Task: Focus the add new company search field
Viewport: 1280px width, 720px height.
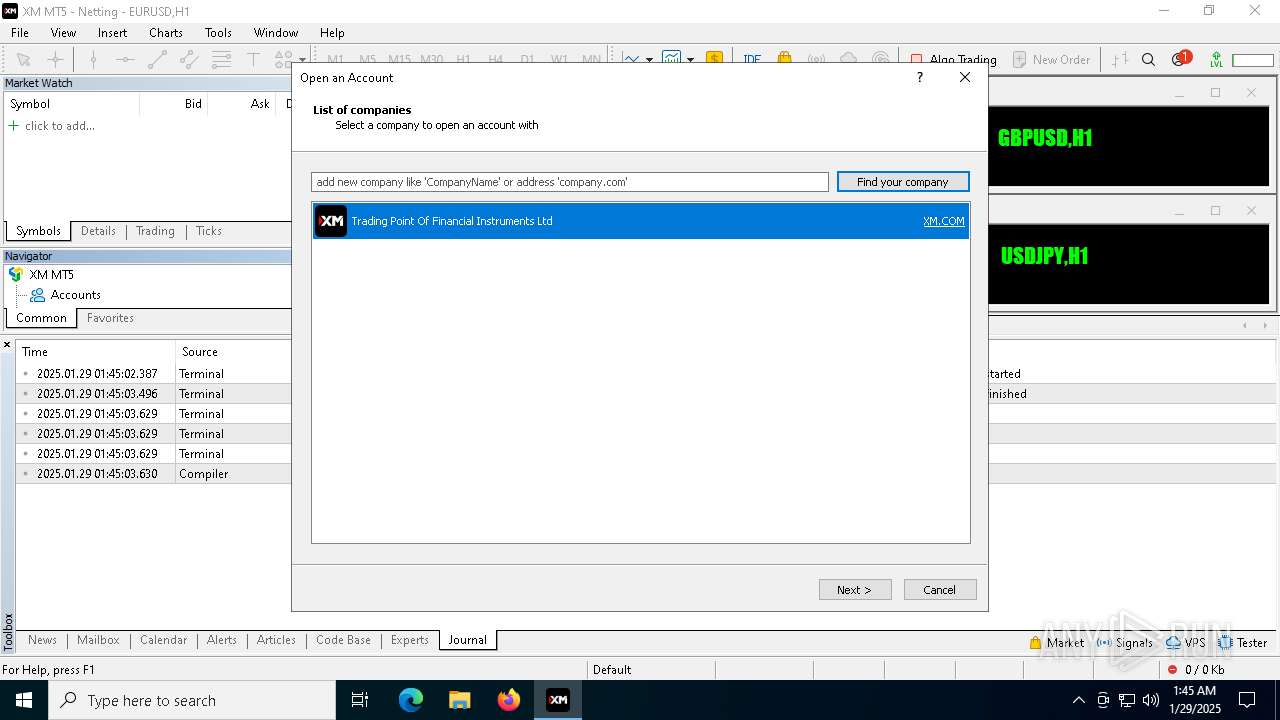Action: point(570,181)
